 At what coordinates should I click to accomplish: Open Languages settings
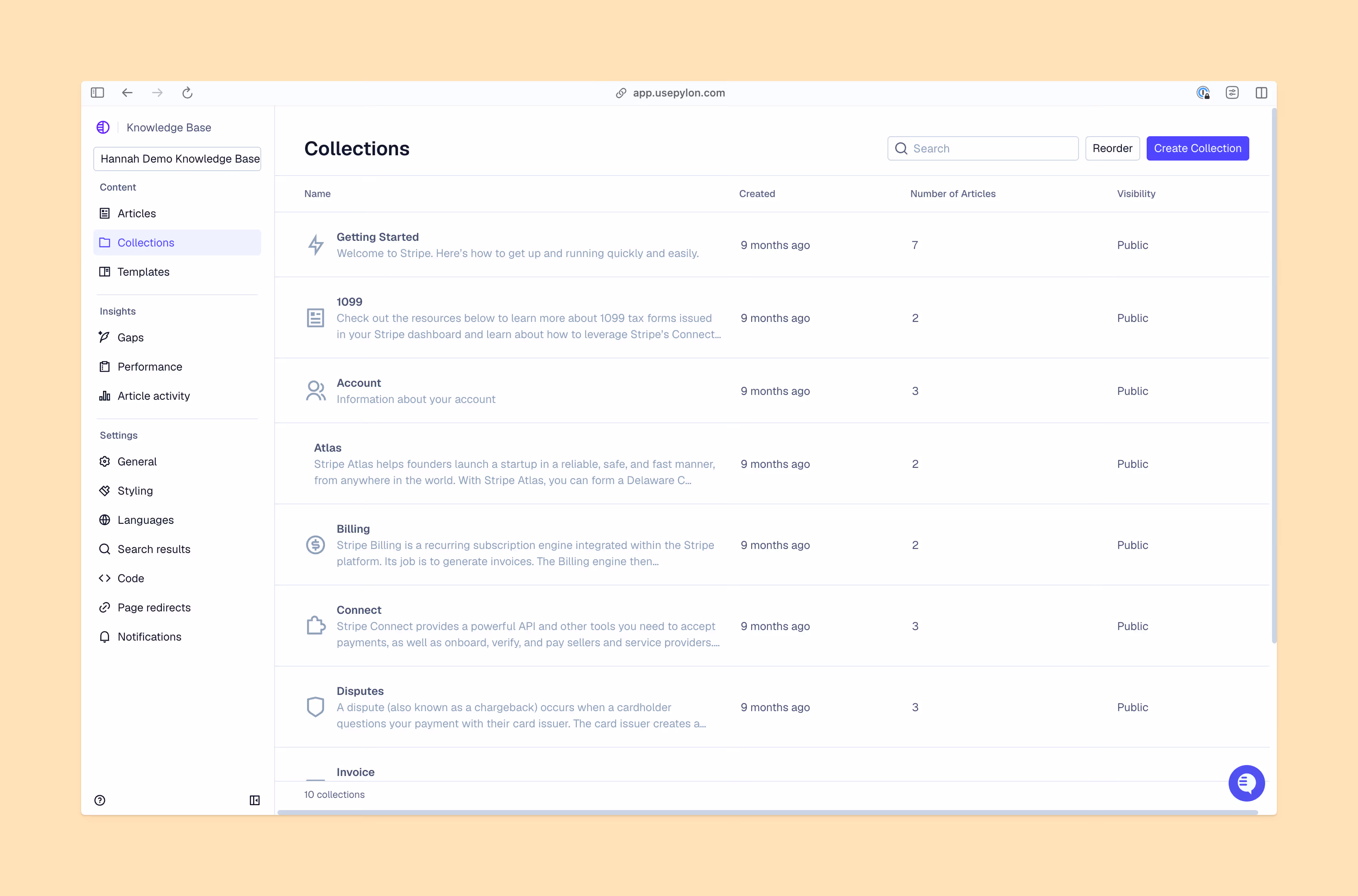[177, 519]
